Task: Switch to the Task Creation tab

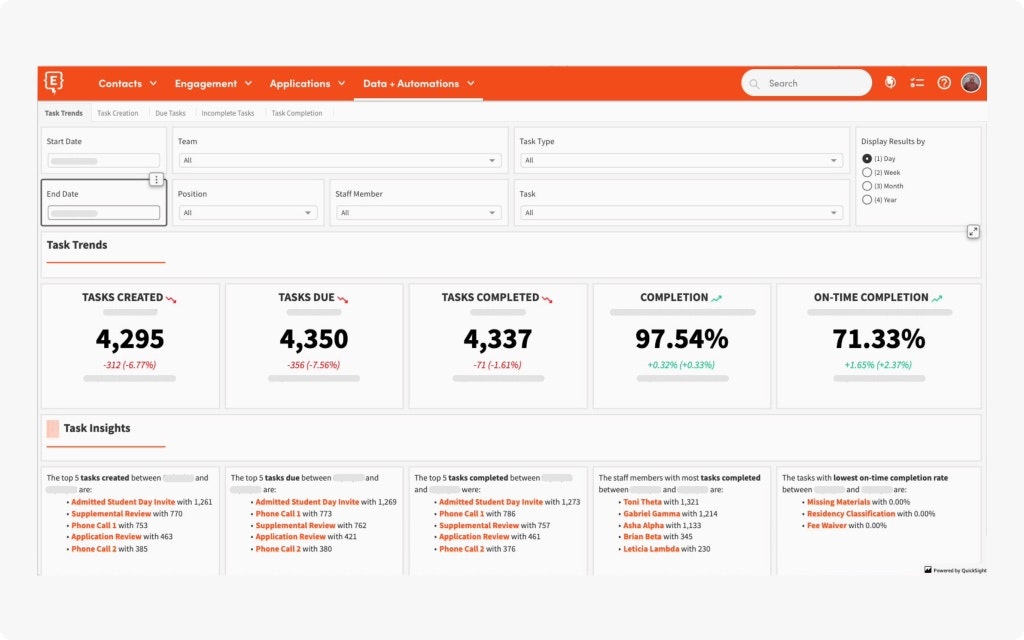Action: tap(118, 113)
